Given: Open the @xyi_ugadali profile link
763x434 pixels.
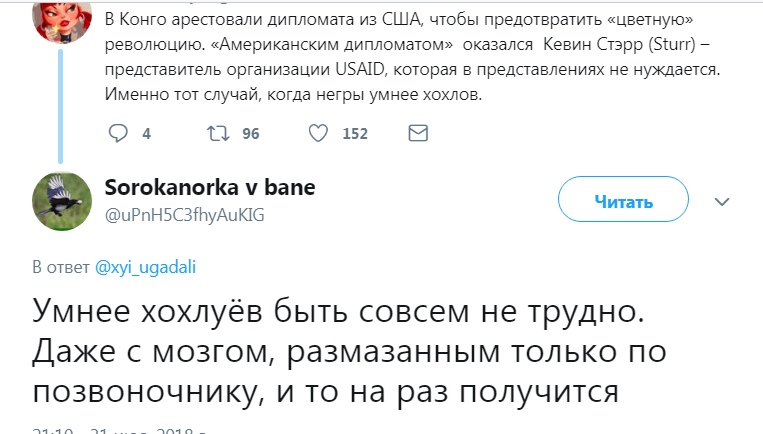Looking at the screenshot, I should [x=145, y=267].
